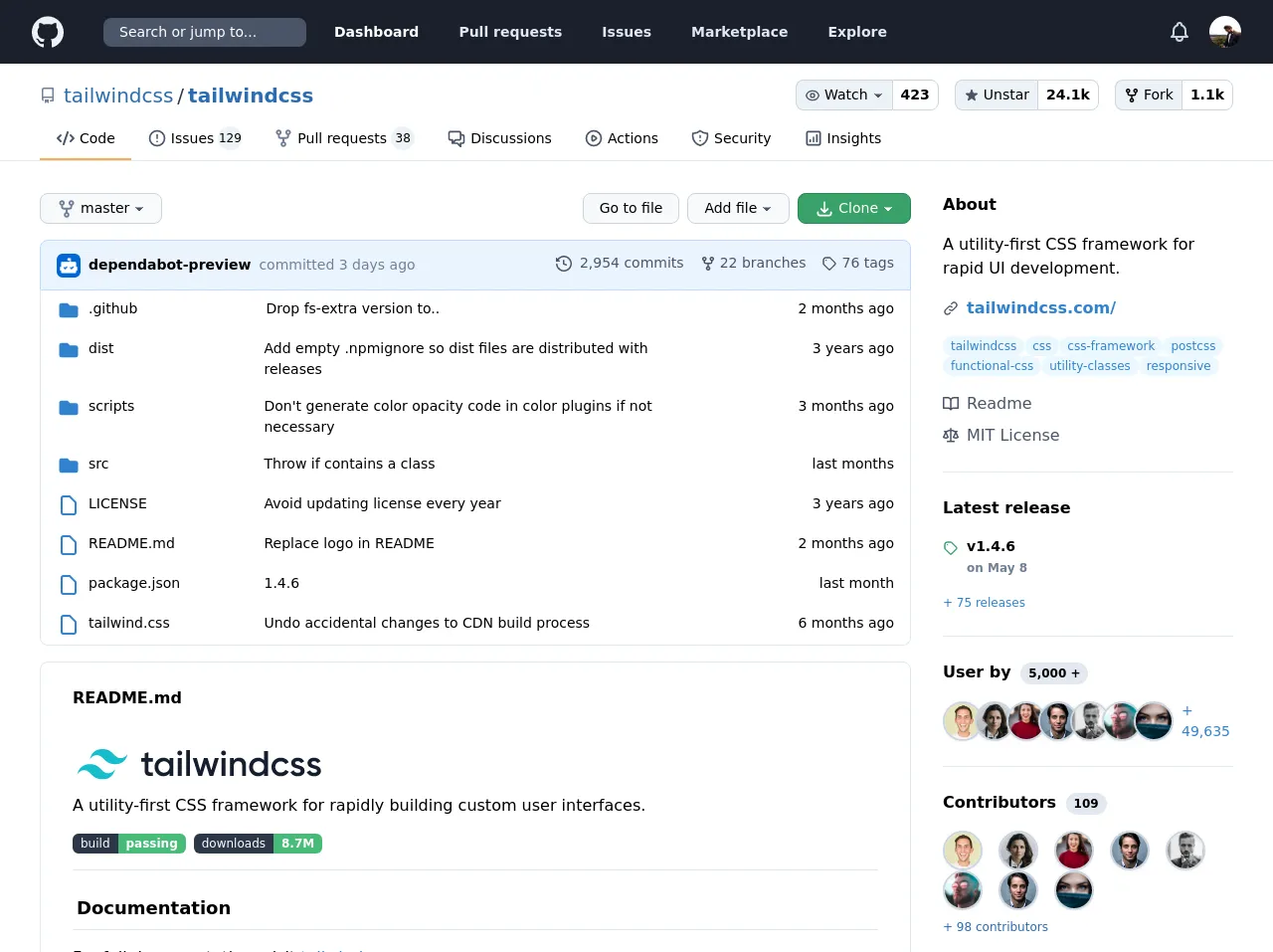Screen dimensions: 1273x952
Task: Click the dependabot-preview avatar icon
Action: pyautogui.click(x=69, y=266)
